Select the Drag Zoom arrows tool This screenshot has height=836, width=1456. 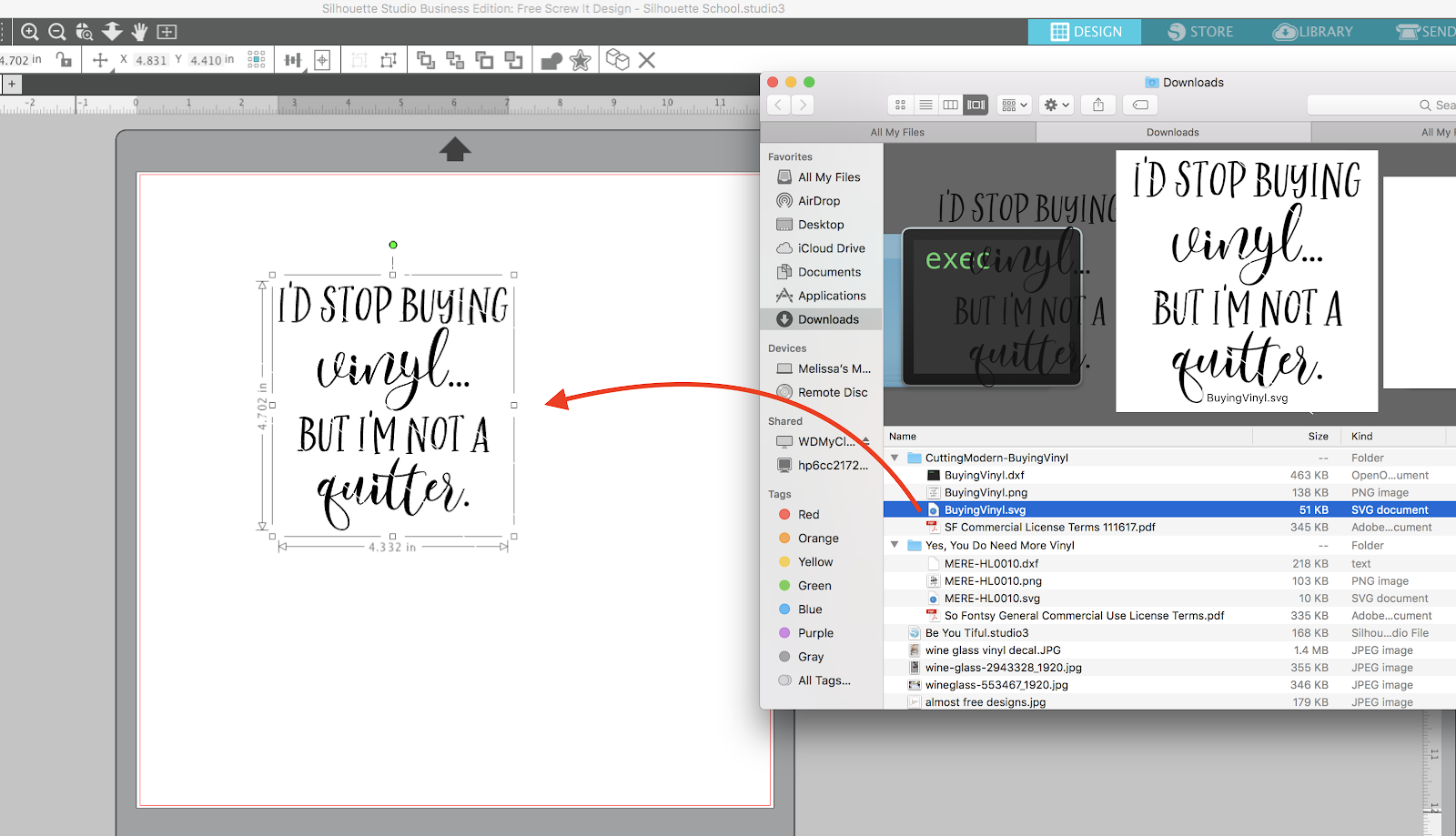[x=112, y=32]
